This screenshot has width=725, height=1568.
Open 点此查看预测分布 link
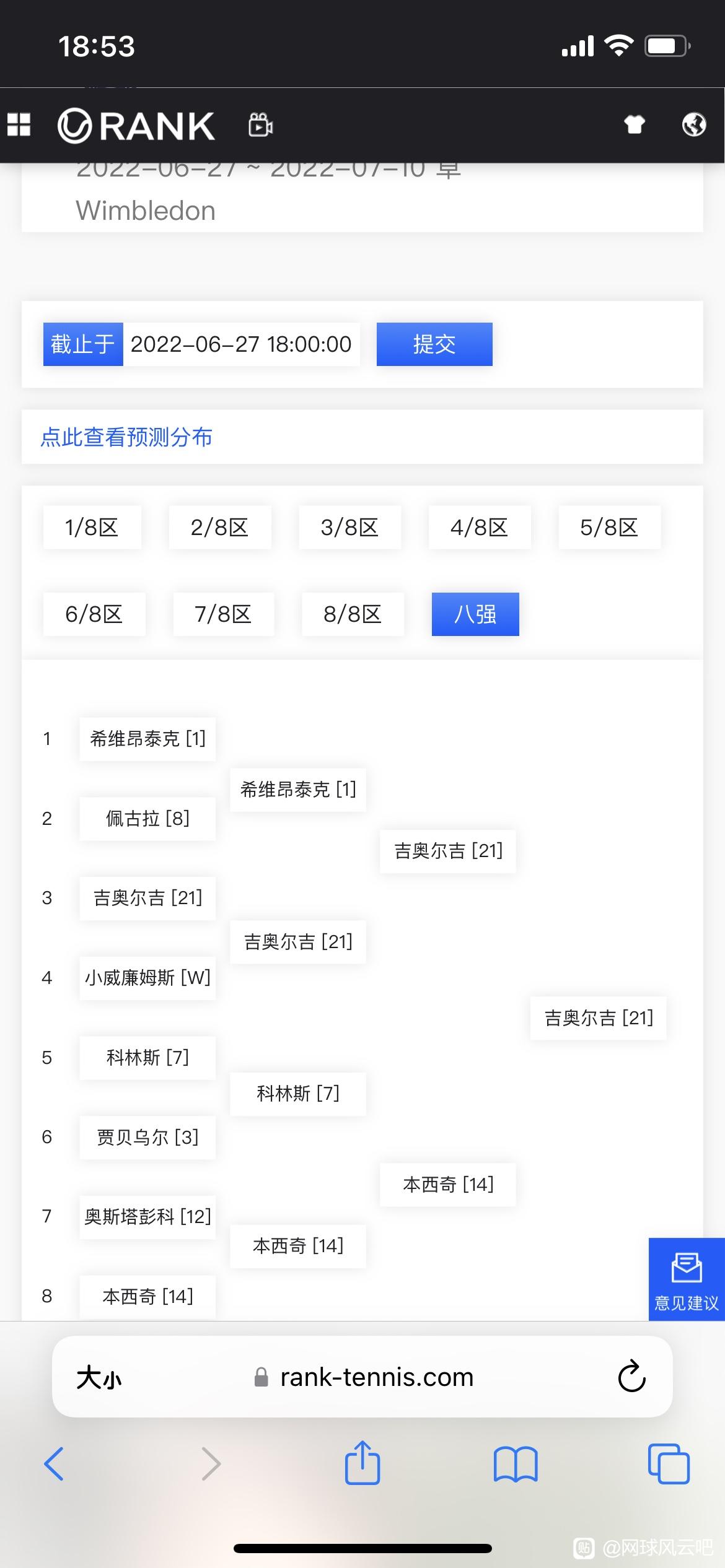(126, 437)
